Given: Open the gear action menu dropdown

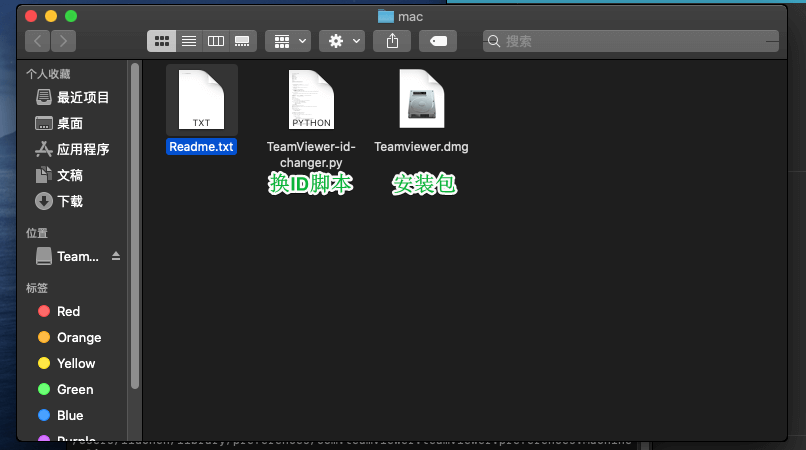Looking at the screenshot, I should (x=342, y=41).
